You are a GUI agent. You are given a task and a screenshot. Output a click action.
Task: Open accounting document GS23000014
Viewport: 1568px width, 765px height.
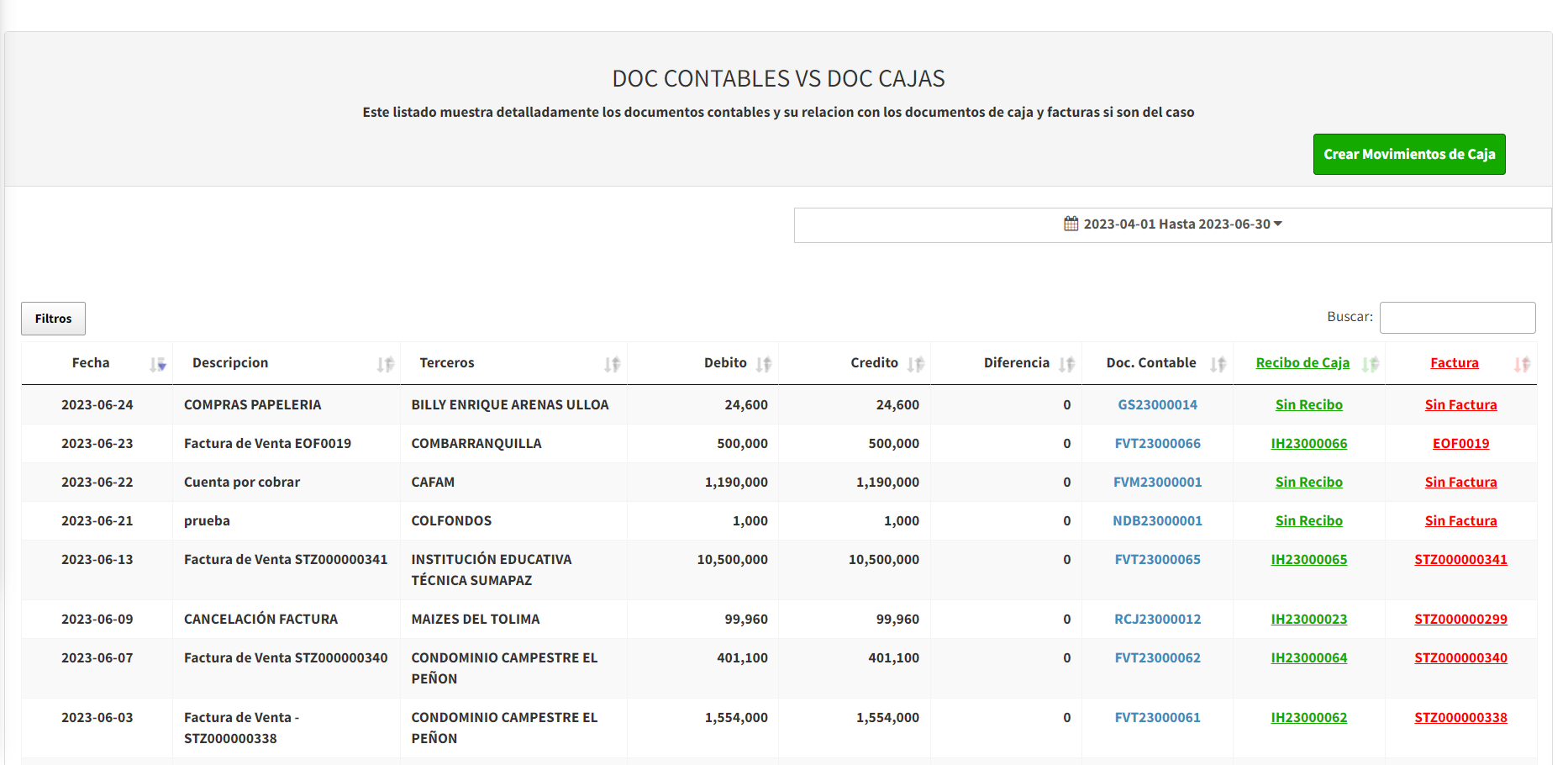click(1157, 405)
